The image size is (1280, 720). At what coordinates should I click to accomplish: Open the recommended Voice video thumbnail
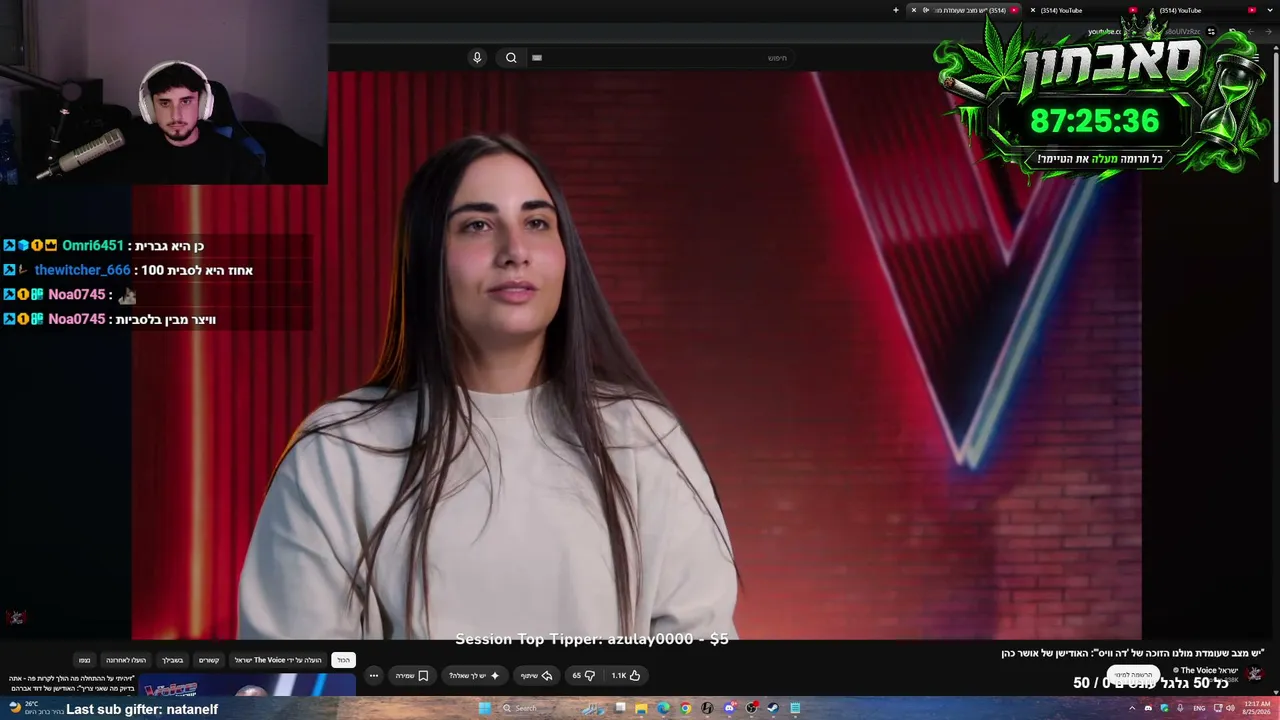coord(247,686)
